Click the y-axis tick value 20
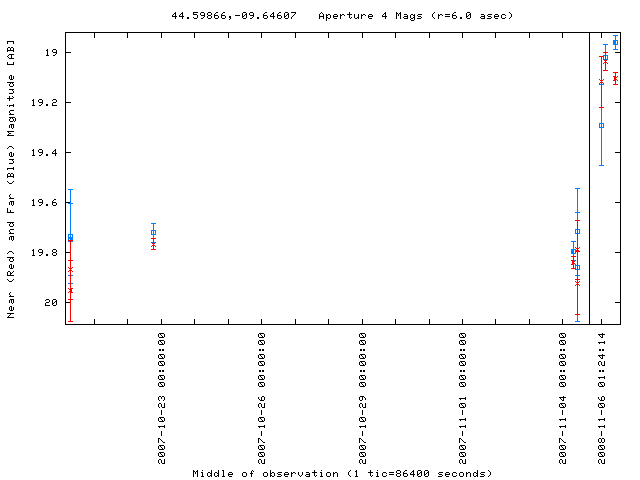640x480 pixels. pos(51,303)
